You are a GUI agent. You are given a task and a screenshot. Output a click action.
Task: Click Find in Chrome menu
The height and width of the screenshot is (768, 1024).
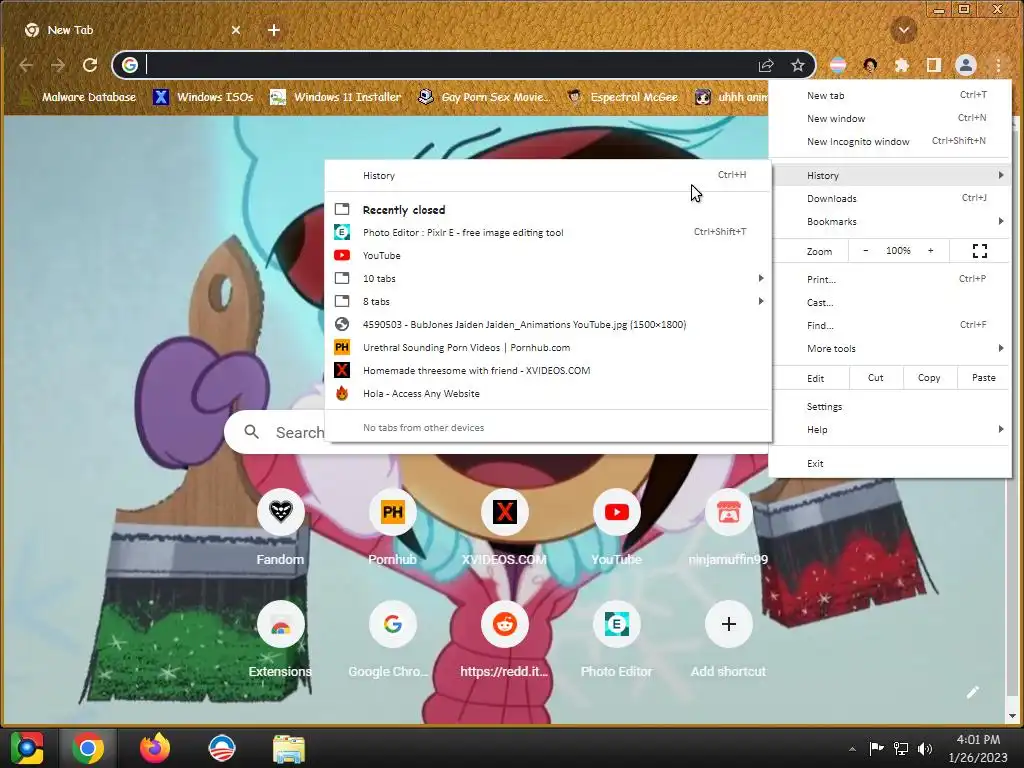pyautogui.click(x=890, y=325)
